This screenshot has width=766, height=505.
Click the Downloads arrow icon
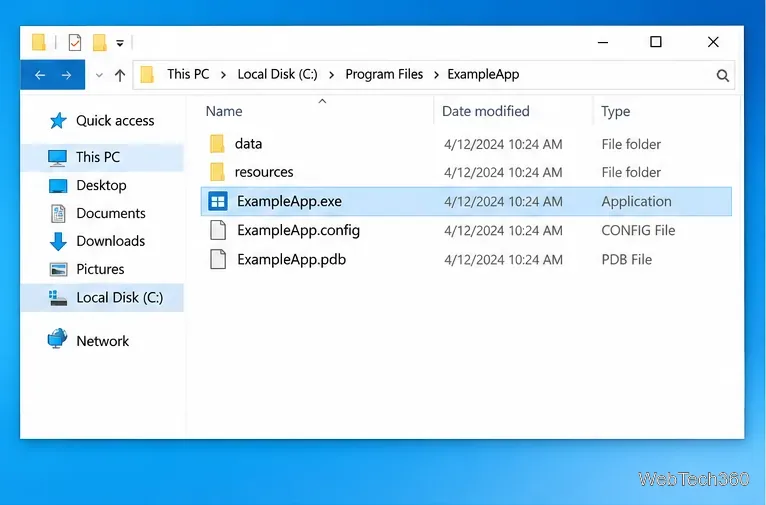tap(58, 241)
